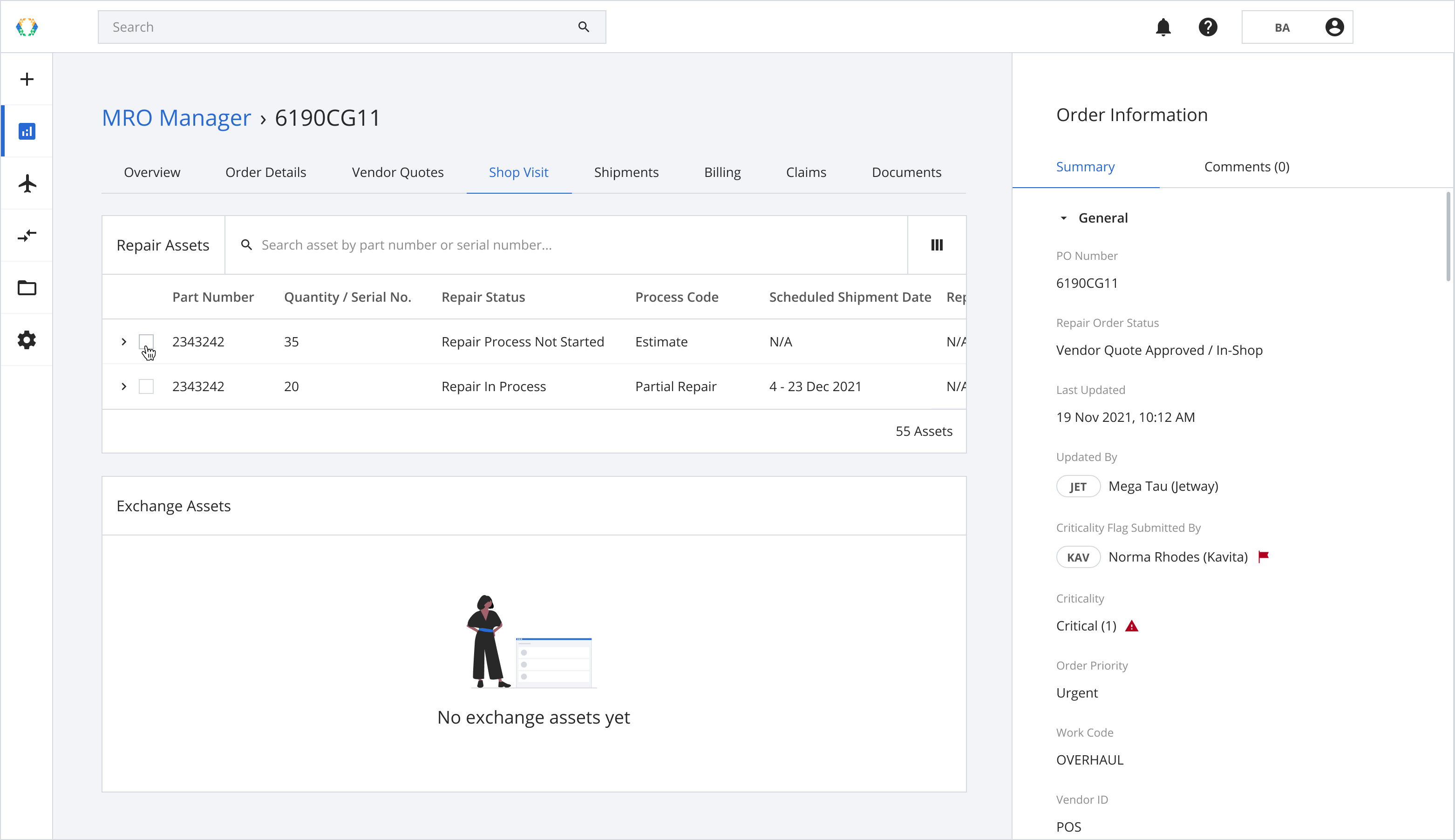
Task: Click the Repair Process Not Started status cell
Action: click(522, 341)
